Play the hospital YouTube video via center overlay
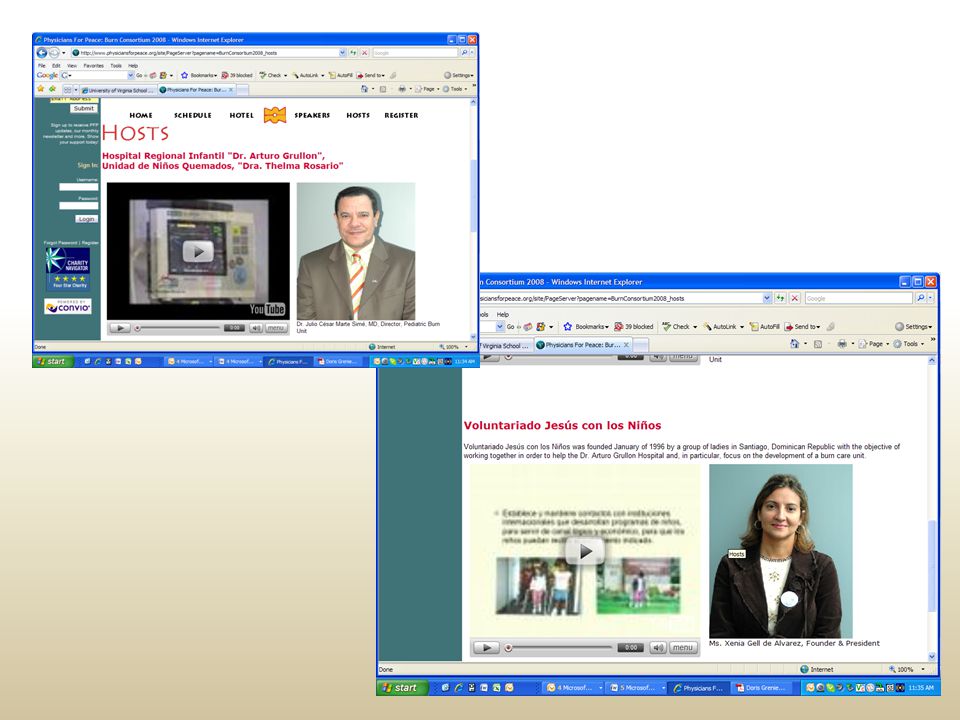 point(198,251)
